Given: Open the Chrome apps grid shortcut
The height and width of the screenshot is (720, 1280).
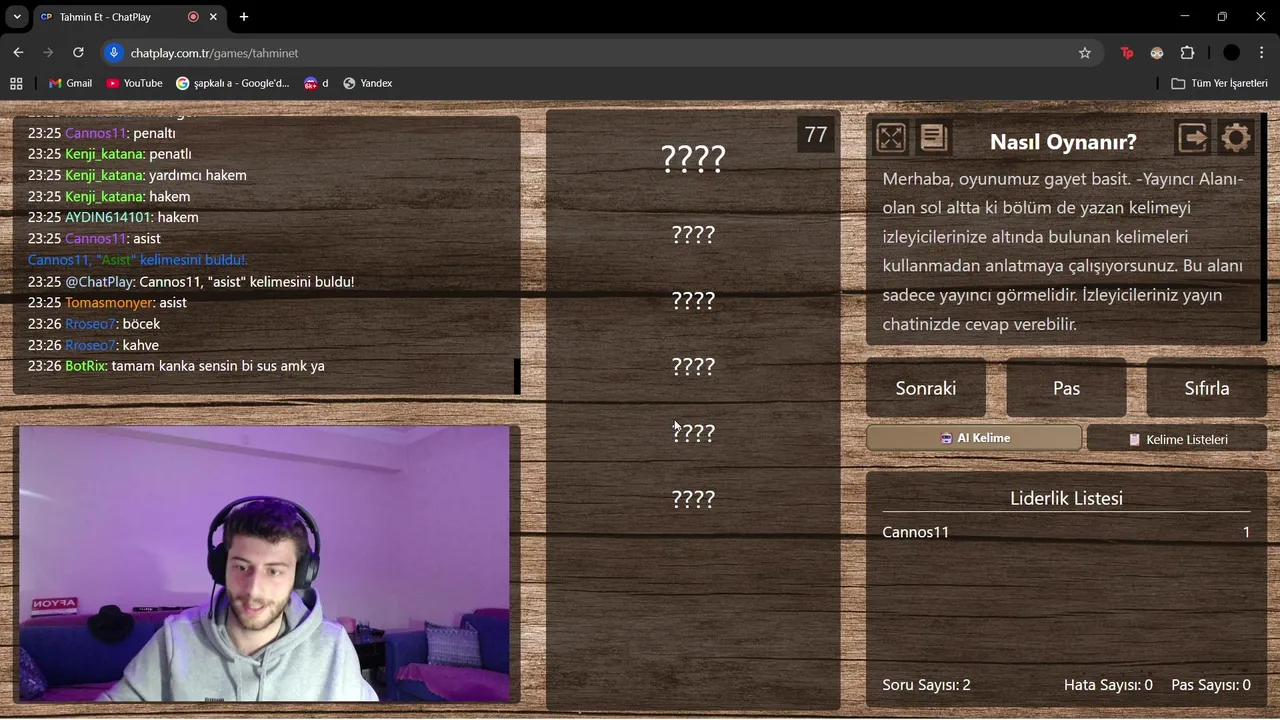Looking at the screenshot, I should tap(16, 83).
